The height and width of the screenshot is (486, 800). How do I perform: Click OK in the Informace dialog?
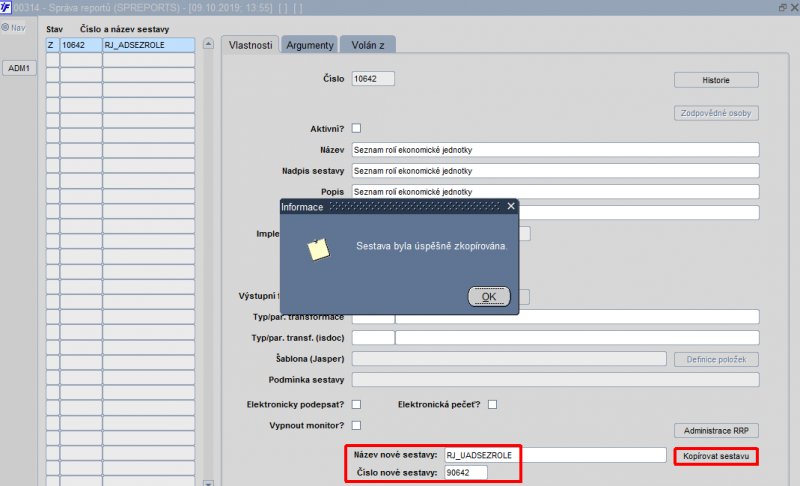(x=489, y=296)
